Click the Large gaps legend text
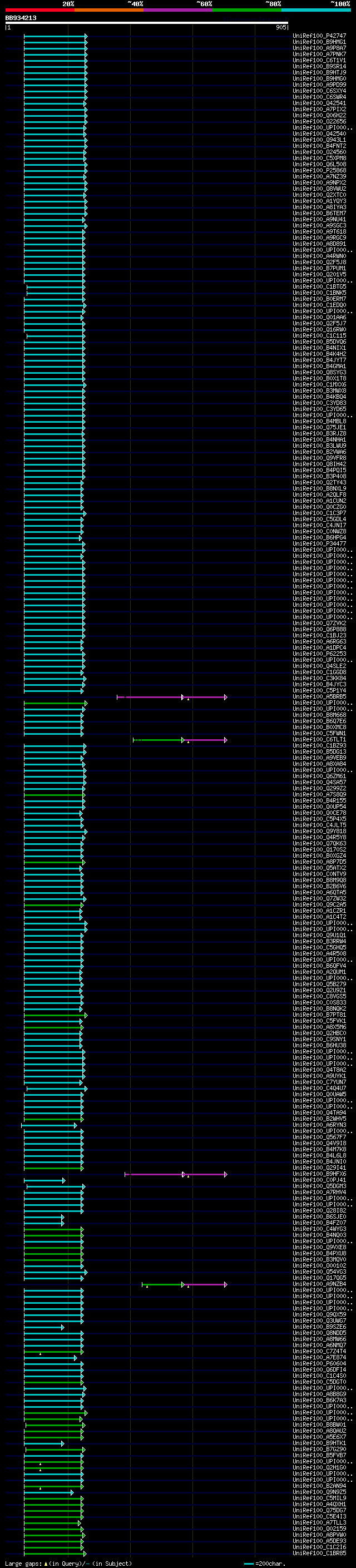This screenshot has height=1568, width=356. (x=24, y=1564)
